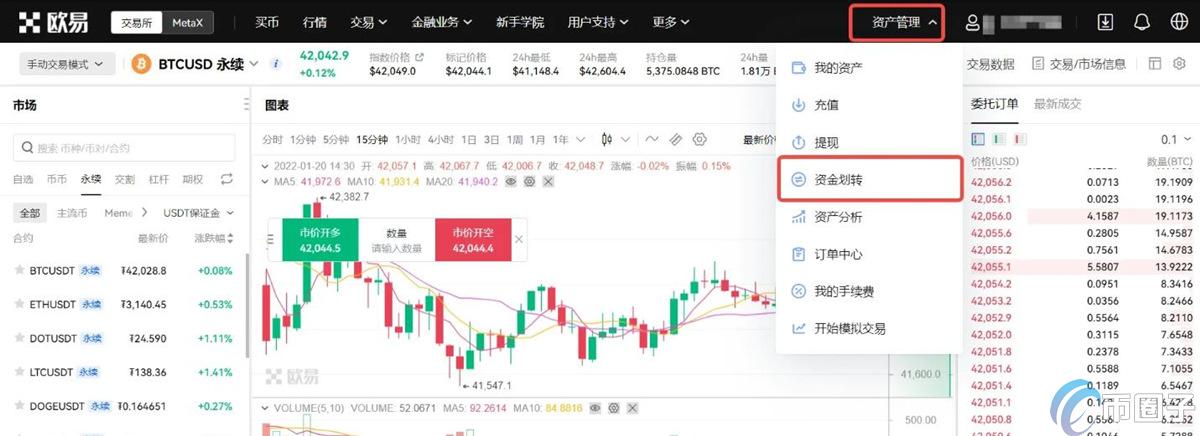
Task: Open the notification bell
Action: click(x=1142, y=22)
